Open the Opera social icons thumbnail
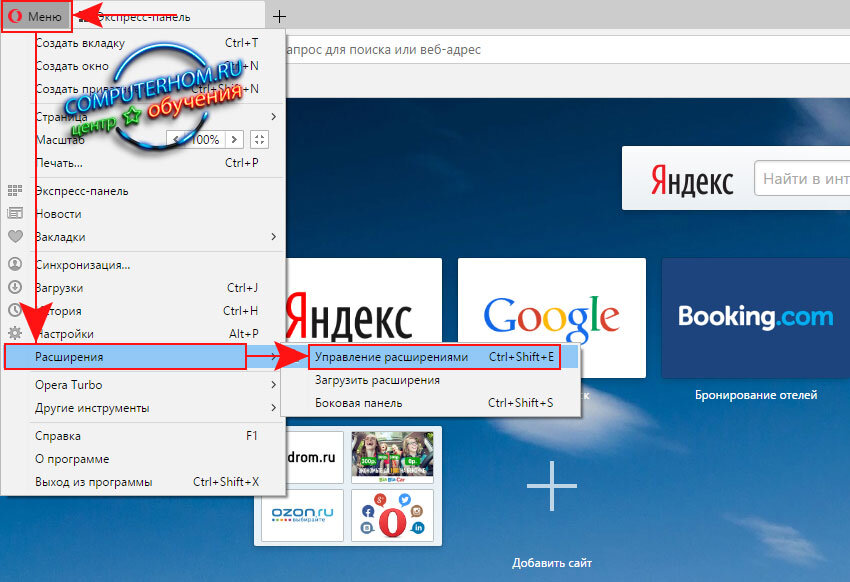This screenshot has width=850, height=582. click(x=392, y=515)
